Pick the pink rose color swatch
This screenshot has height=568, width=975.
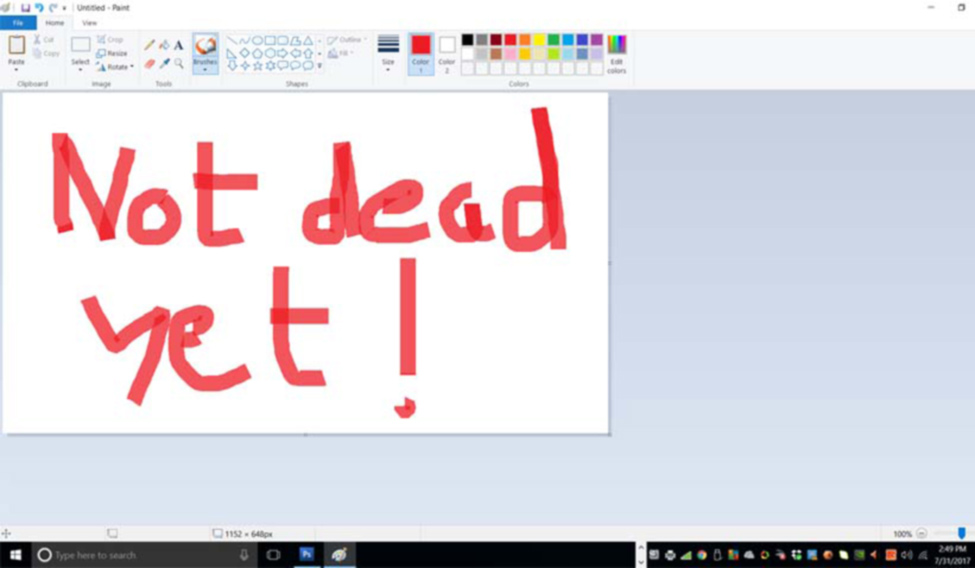pos(511,54)
